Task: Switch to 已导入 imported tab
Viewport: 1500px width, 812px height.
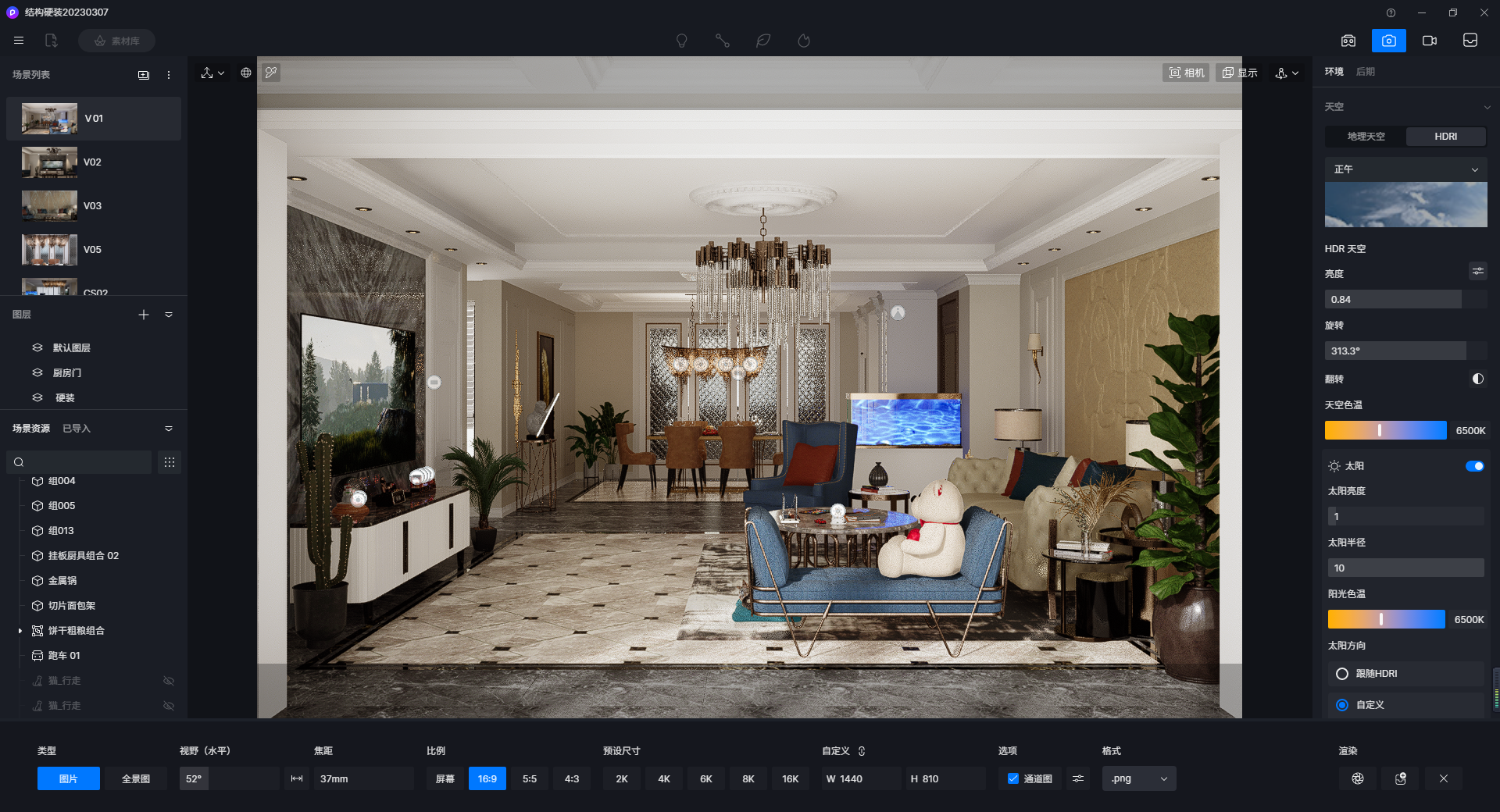Action: (x=77, y=429)
